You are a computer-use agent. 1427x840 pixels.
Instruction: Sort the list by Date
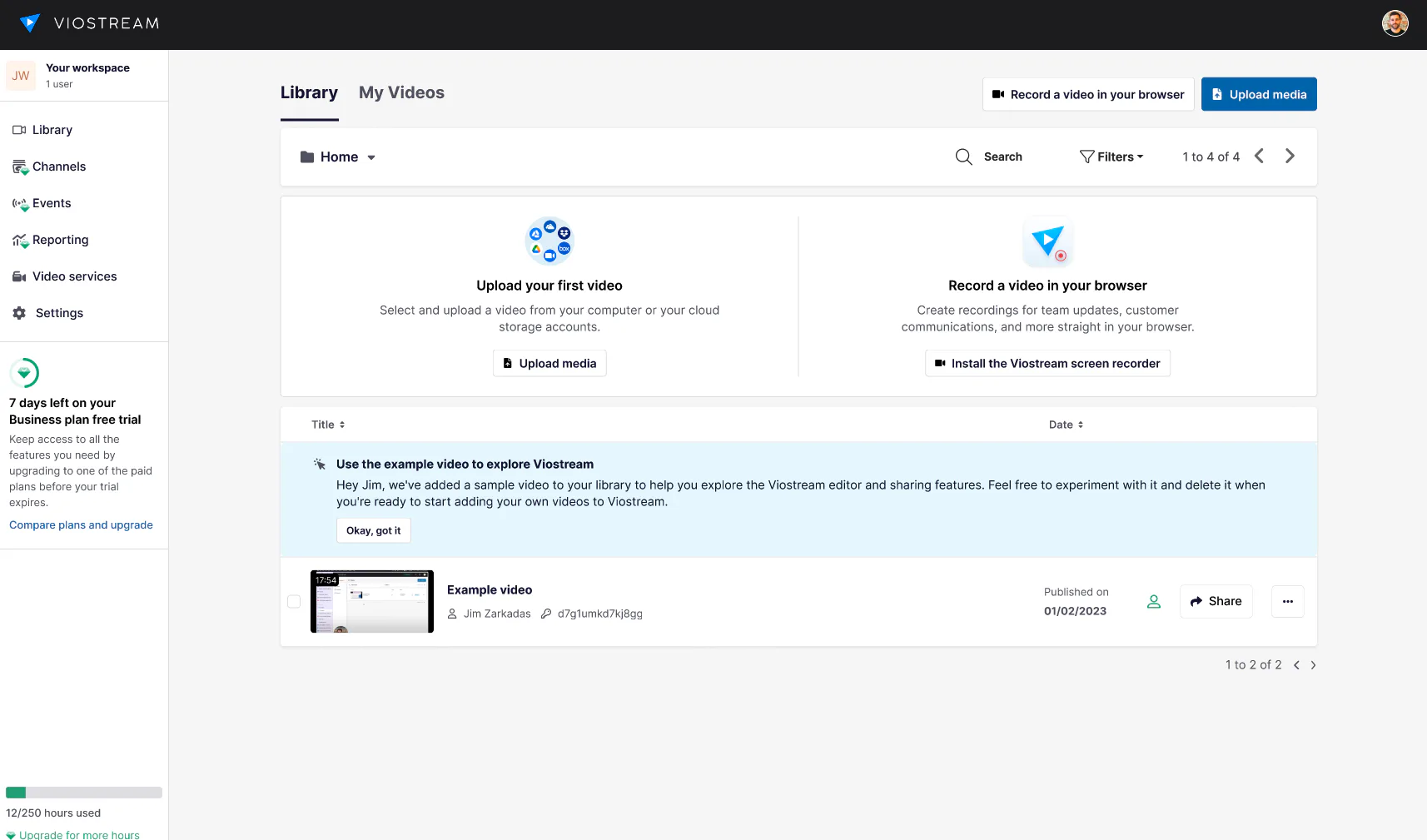pyautogui.click(x=1066, y=425)
